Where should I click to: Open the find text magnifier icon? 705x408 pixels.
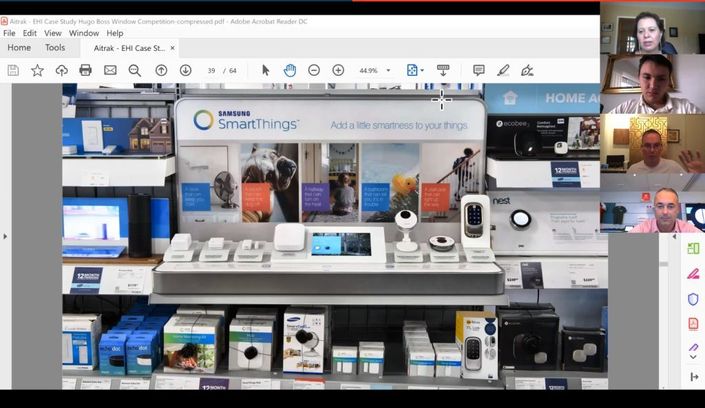click(134, 70)
